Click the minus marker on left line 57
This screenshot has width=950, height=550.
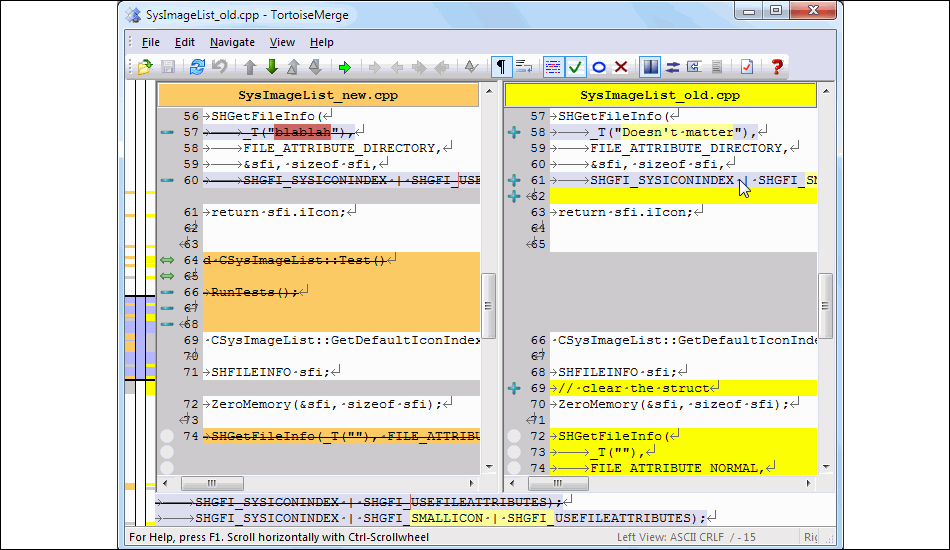point(167,132)
